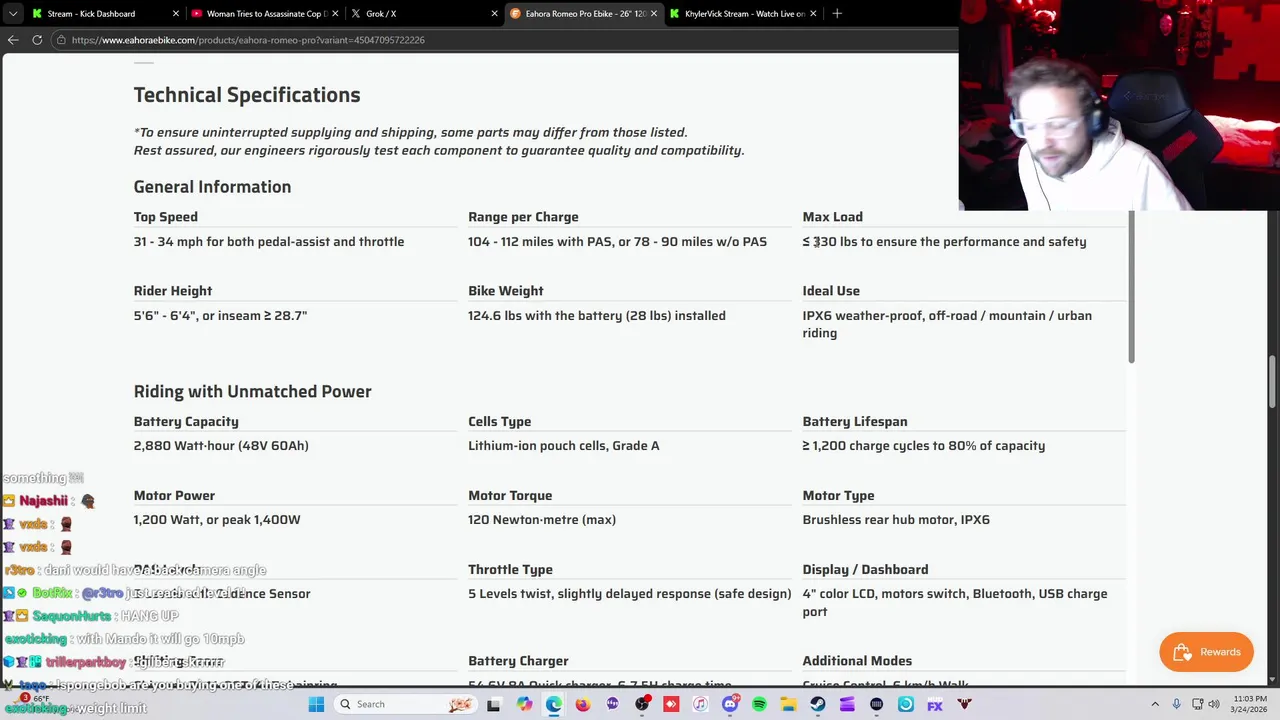Click the General Information heading

pyautogui.click(x=212, y=187)
